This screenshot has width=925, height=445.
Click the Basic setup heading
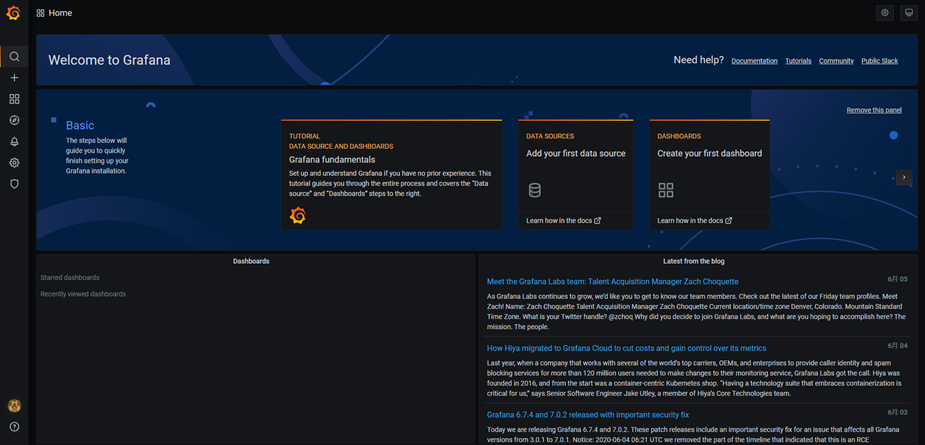pyautogui.click(x=80, y=125)
